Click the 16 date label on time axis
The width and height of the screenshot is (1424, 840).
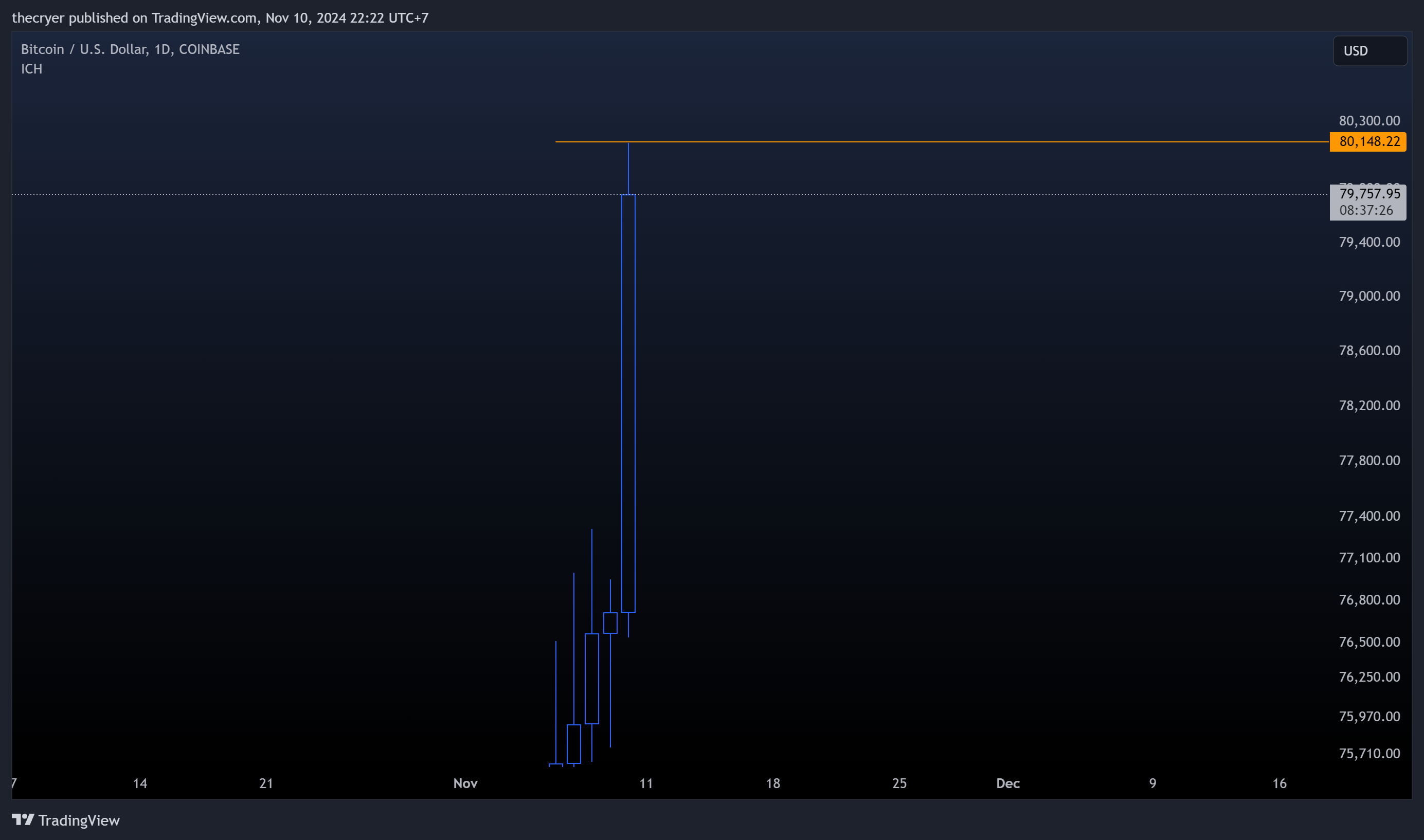[1279, 783]
